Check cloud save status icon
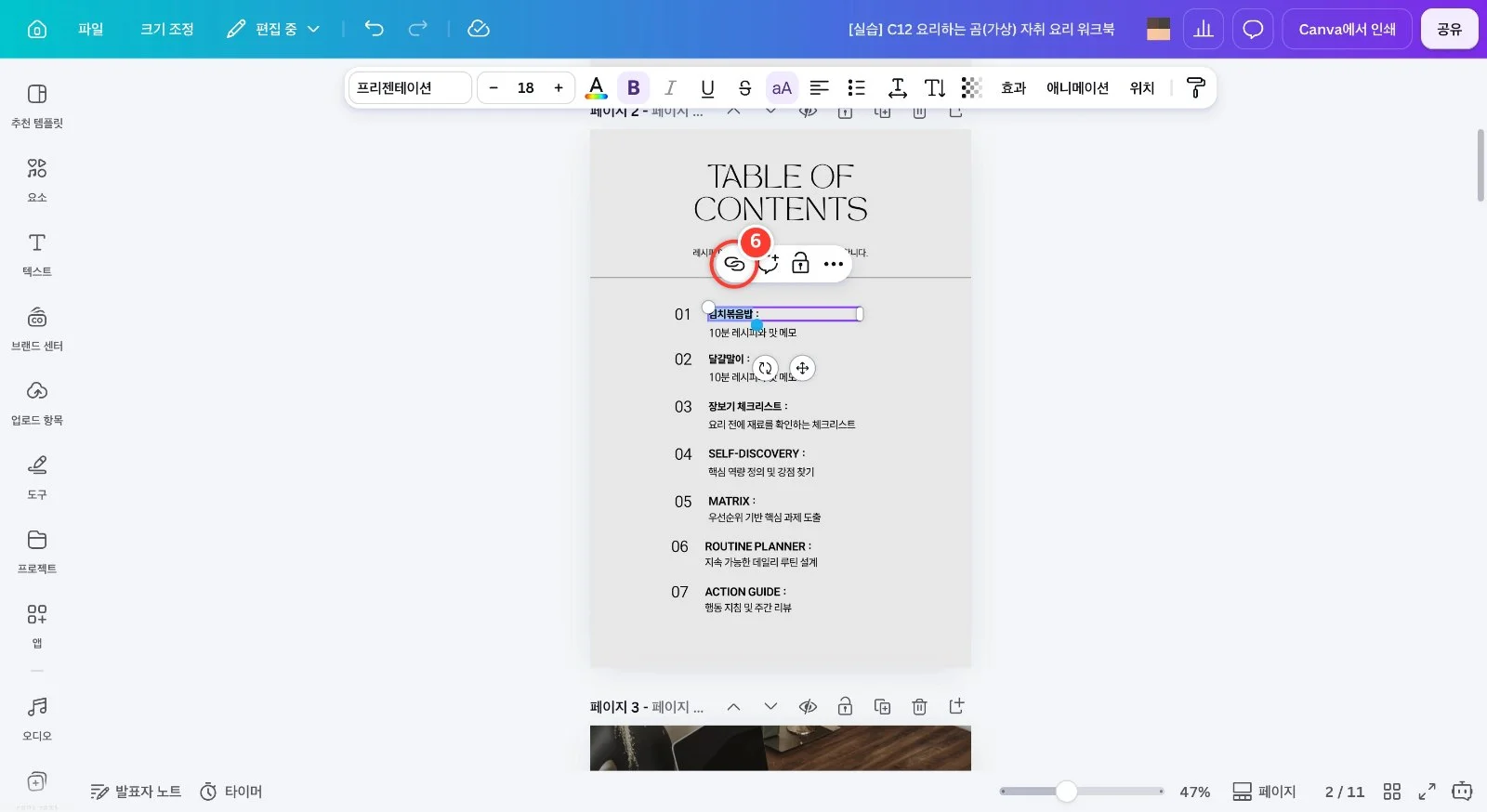1487x812 pixels. click(479, 29)
